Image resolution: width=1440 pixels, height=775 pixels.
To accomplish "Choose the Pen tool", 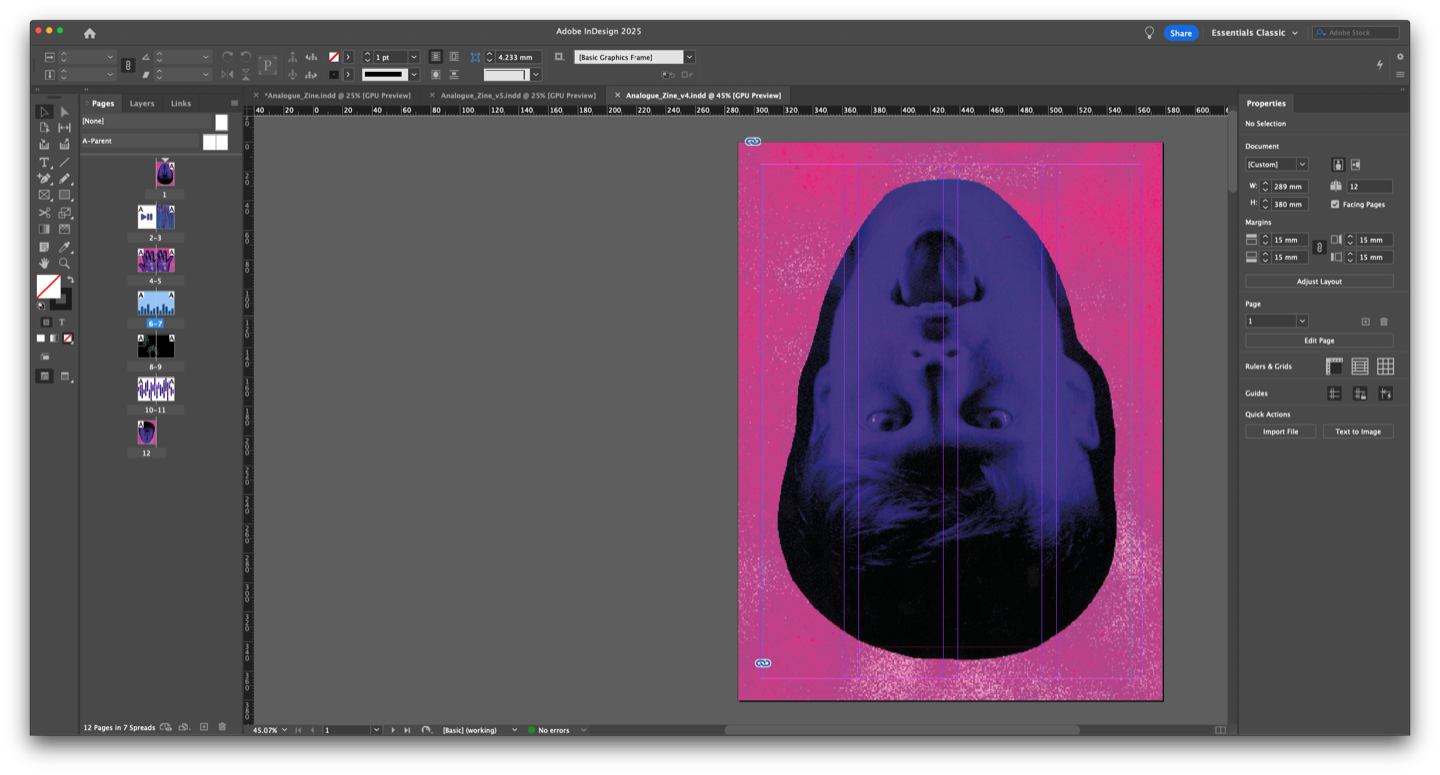I will pyautogui.click(x=44, y=179).
